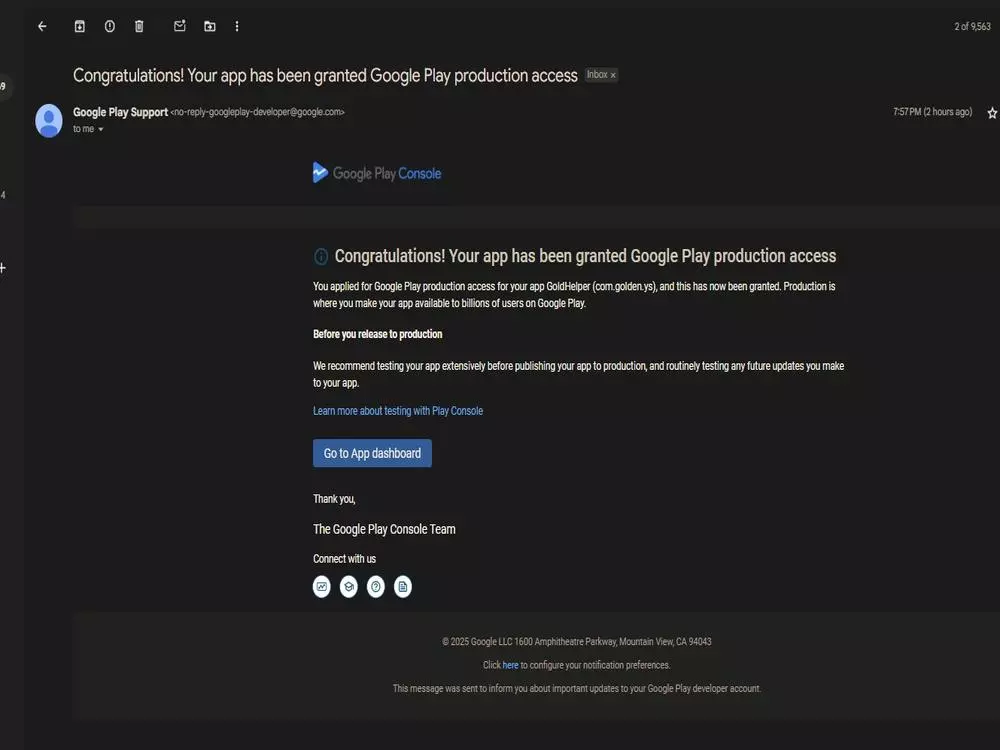Click the stats icon under Connect with us
The height and width of the screenshot is (750, 1000).
pyautogui.click(x=321, y=586)
